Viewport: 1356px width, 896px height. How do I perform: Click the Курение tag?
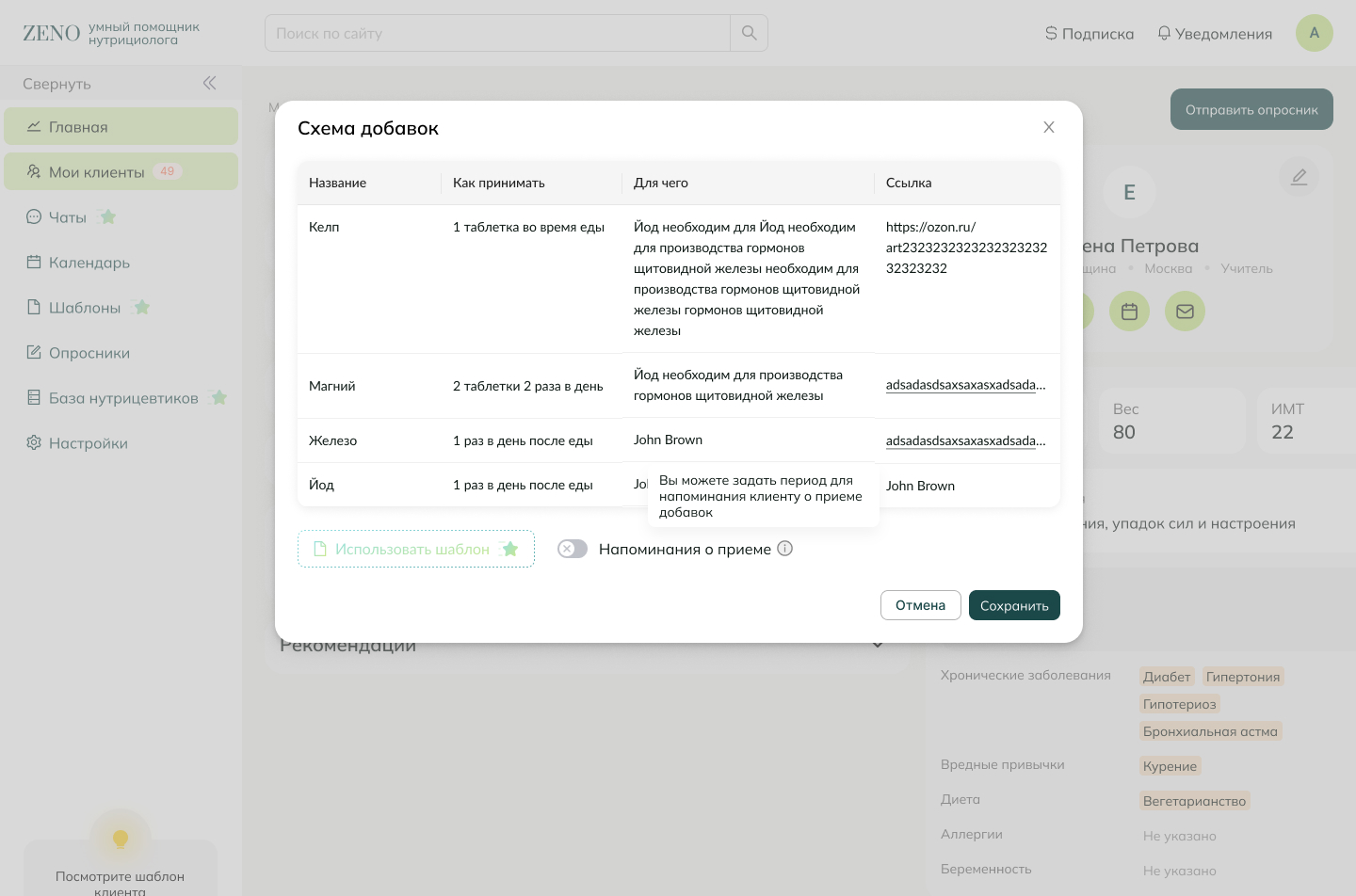coord(1170,766)
